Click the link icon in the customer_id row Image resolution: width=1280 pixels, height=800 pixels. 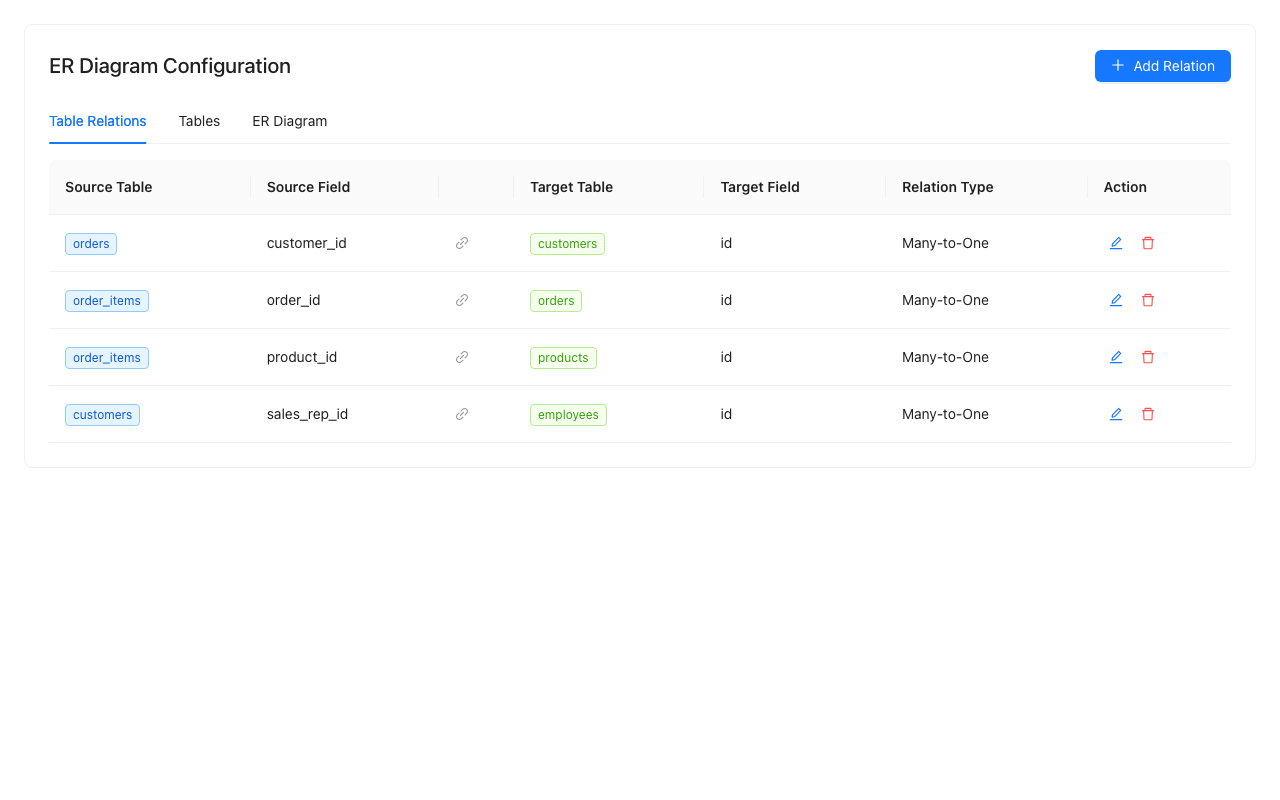tap(461, 243)
